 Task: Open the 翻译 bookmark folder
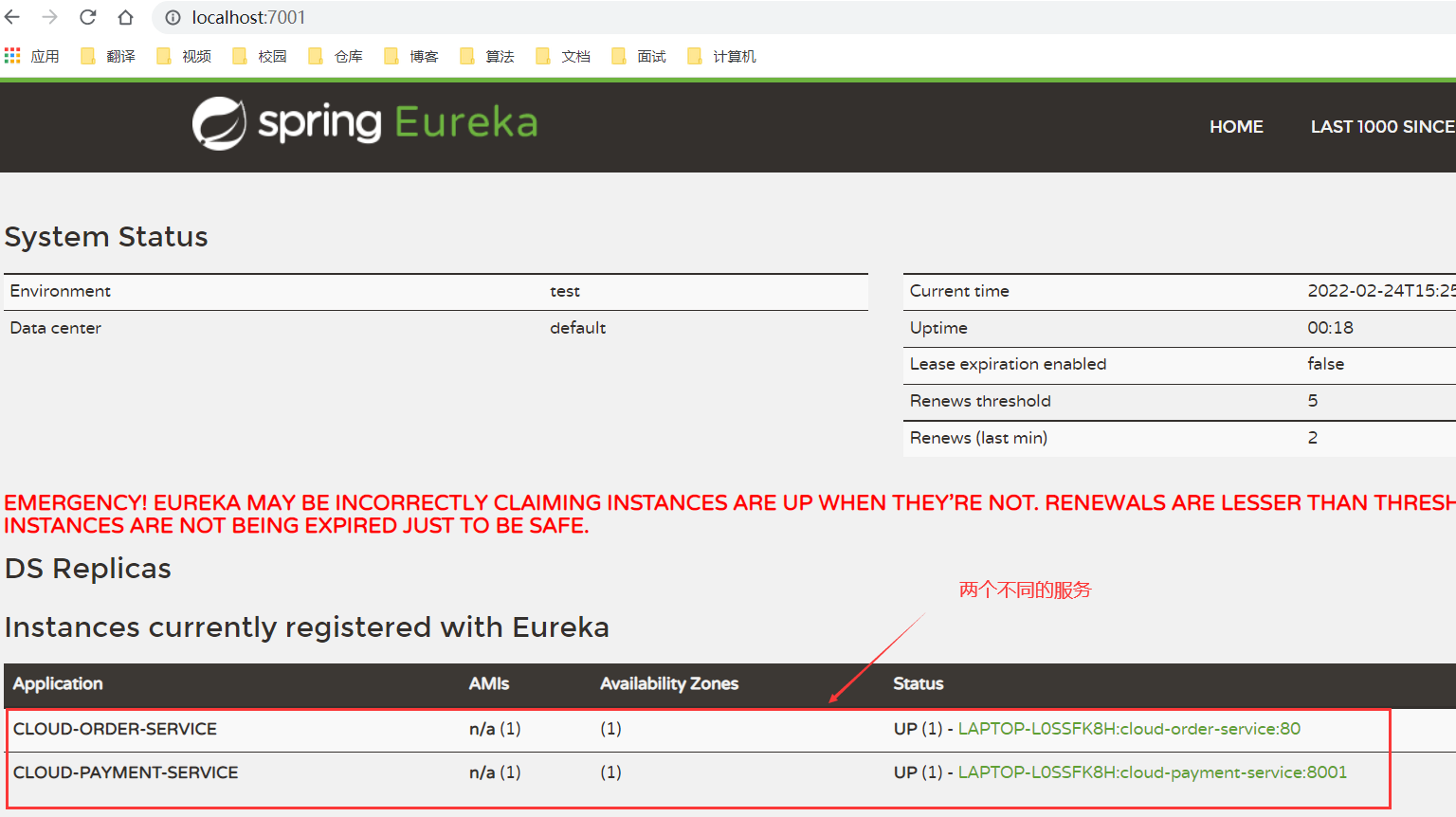(107, 56)
